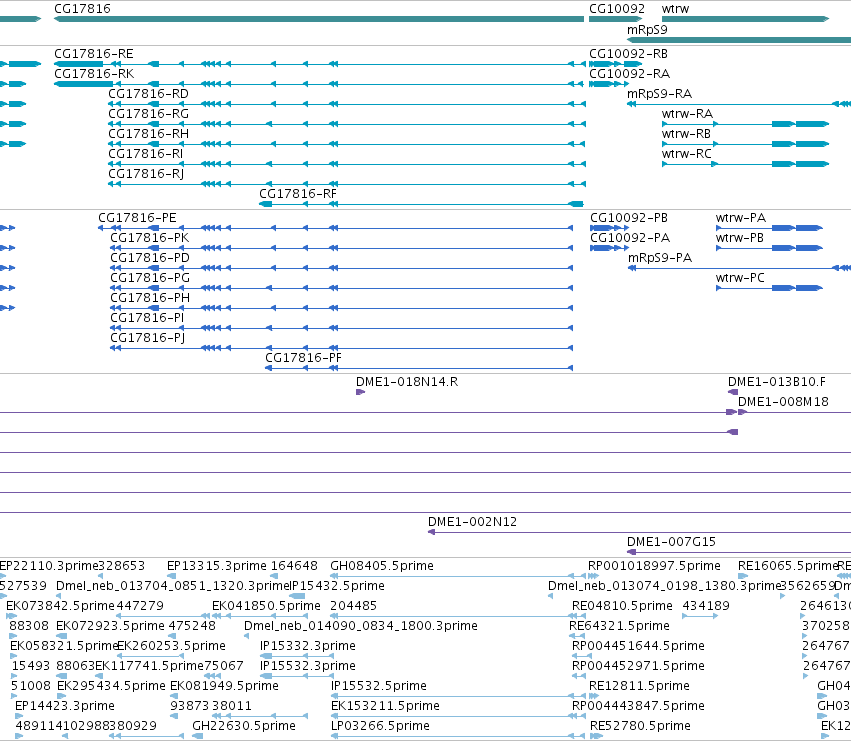Select EST GH22630.5prime
Viewport: 851px width, 741px height.
244,726
